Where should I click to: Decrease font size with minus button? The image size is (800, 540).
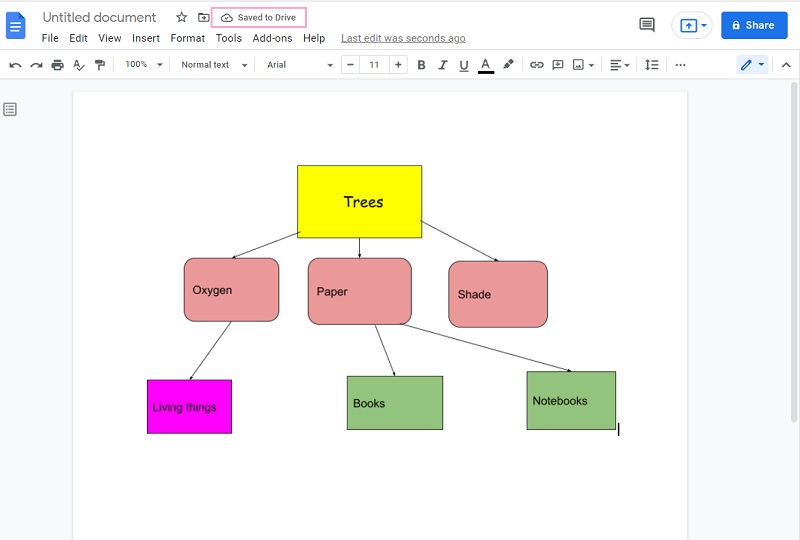click(x=351, y=65)
